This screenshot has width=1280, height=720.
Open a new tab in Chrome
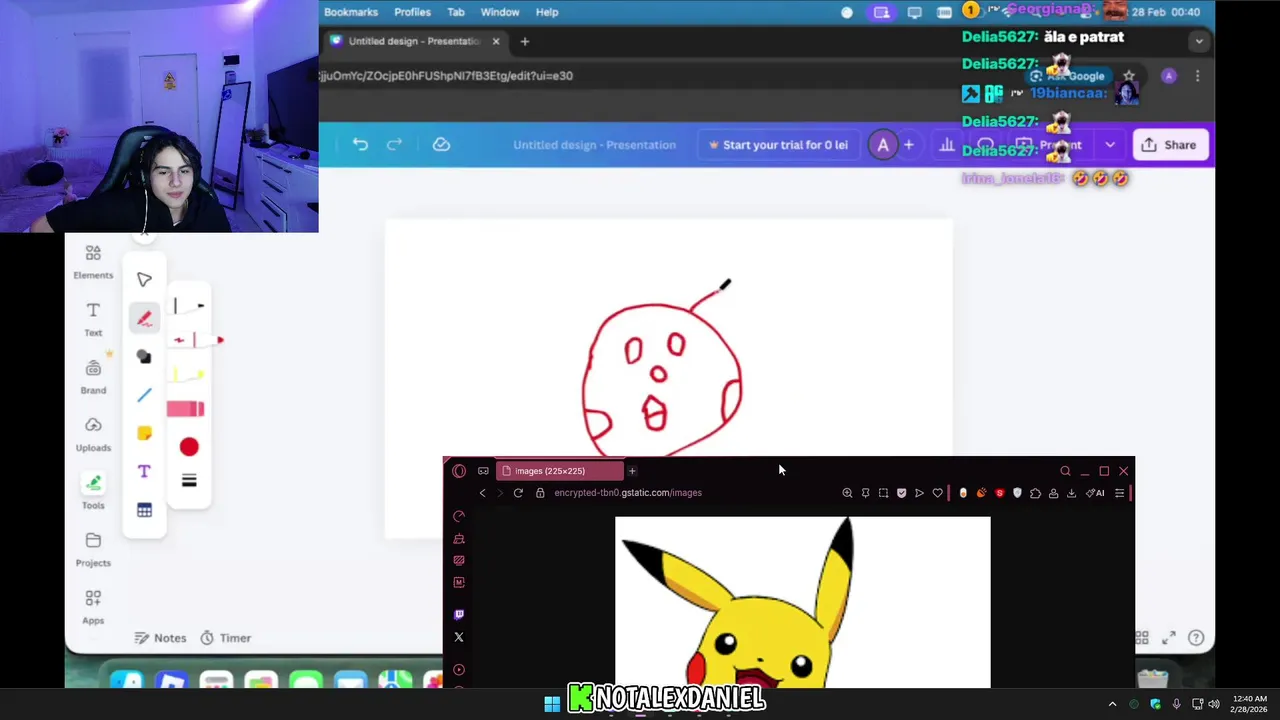point(524,41)
